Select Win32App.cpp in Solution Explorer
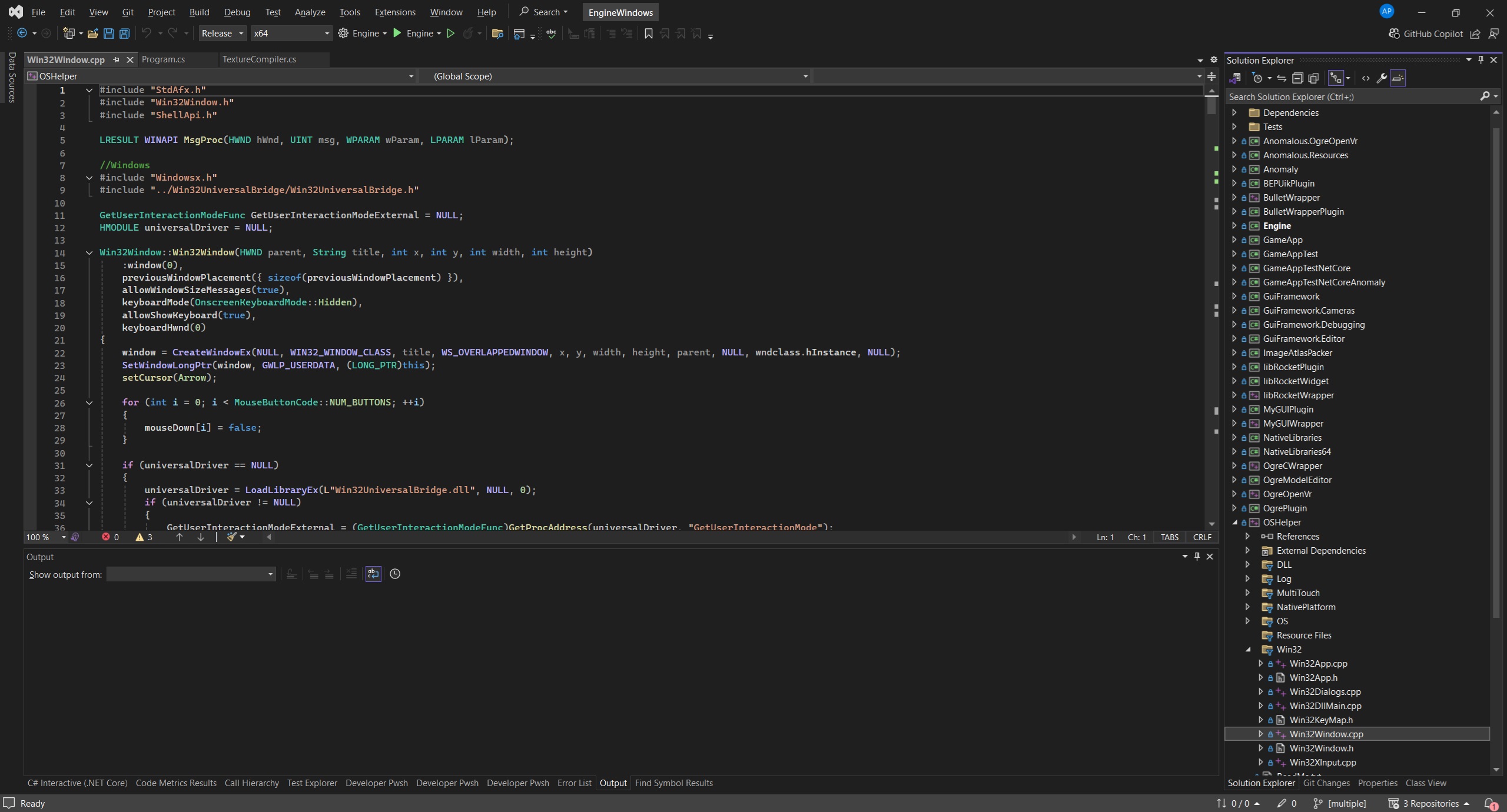 pyautogui.click(x=1318, y=664)
